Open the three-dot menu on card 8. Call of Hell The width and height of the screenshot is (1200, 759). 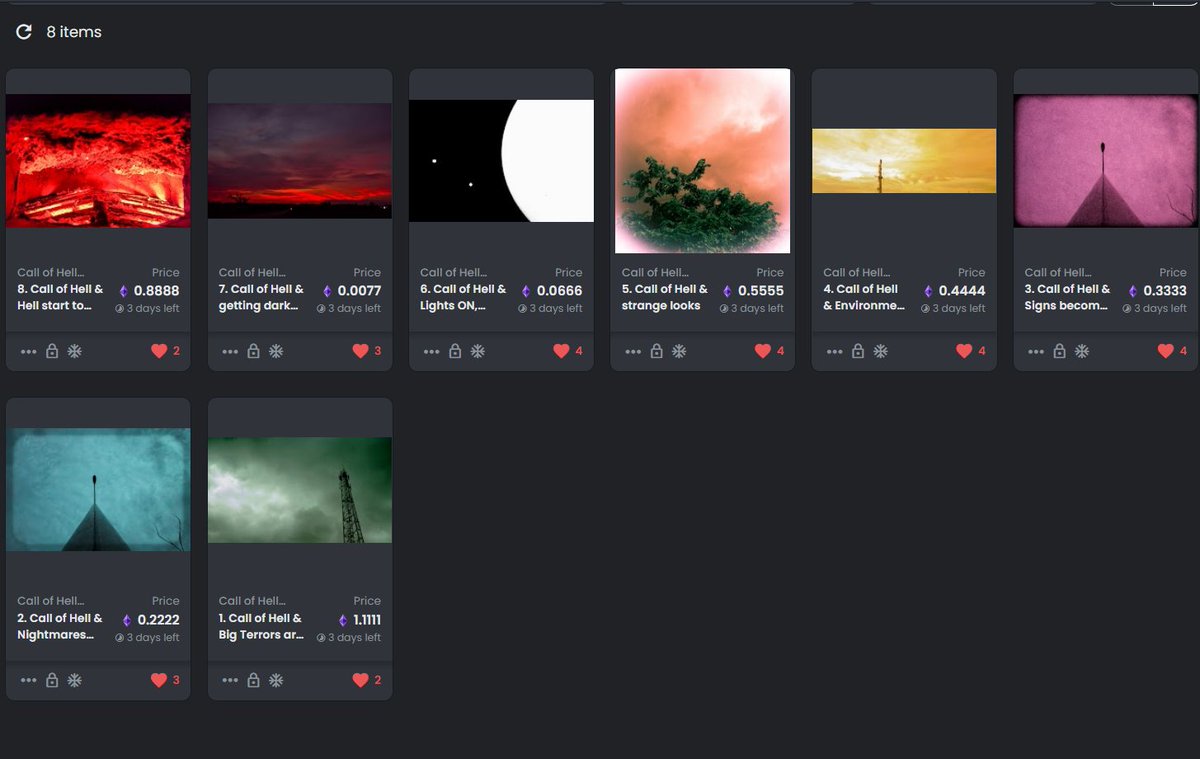28,352
